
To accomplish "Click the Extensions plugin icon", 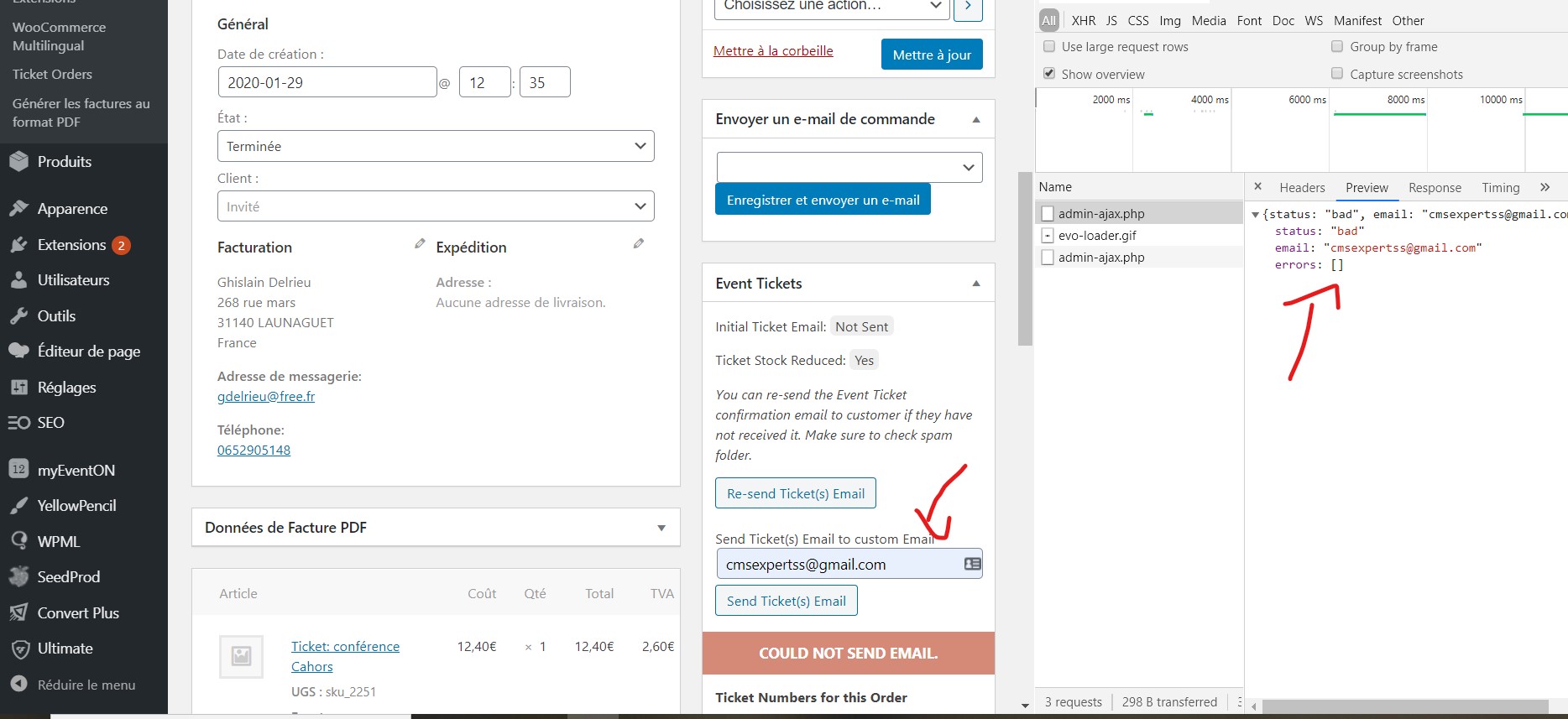I will click(18, 245).
